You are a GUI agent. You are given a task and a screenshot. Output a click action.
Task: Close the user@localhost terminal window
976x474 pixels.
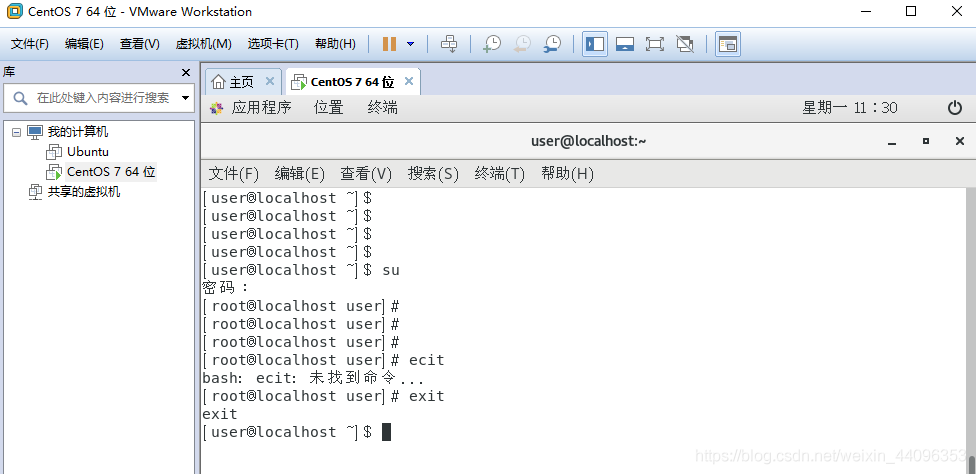[x=960, y=141]
